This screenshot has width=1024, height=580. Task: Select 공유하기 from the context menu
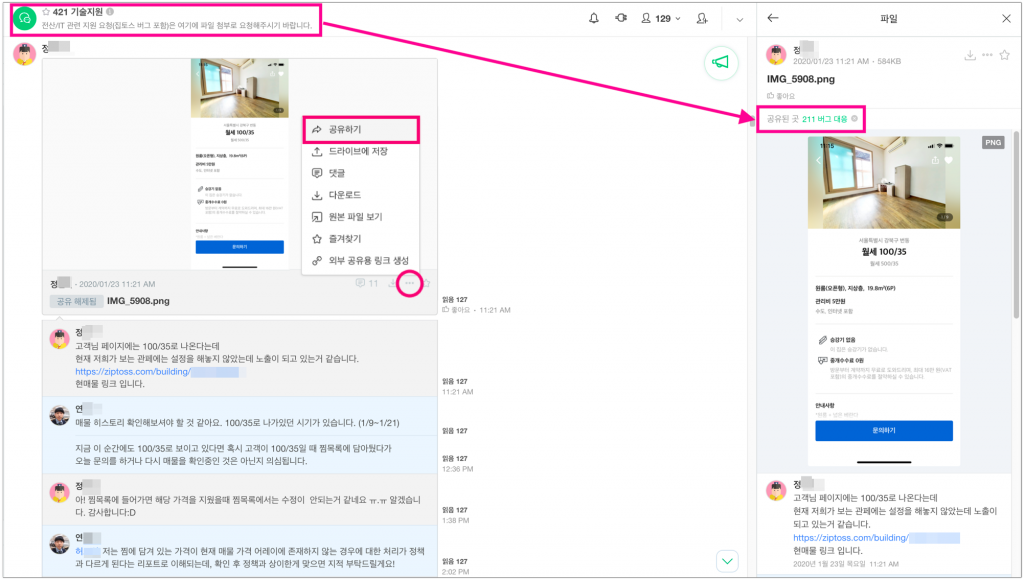click(x=360, y=129)
